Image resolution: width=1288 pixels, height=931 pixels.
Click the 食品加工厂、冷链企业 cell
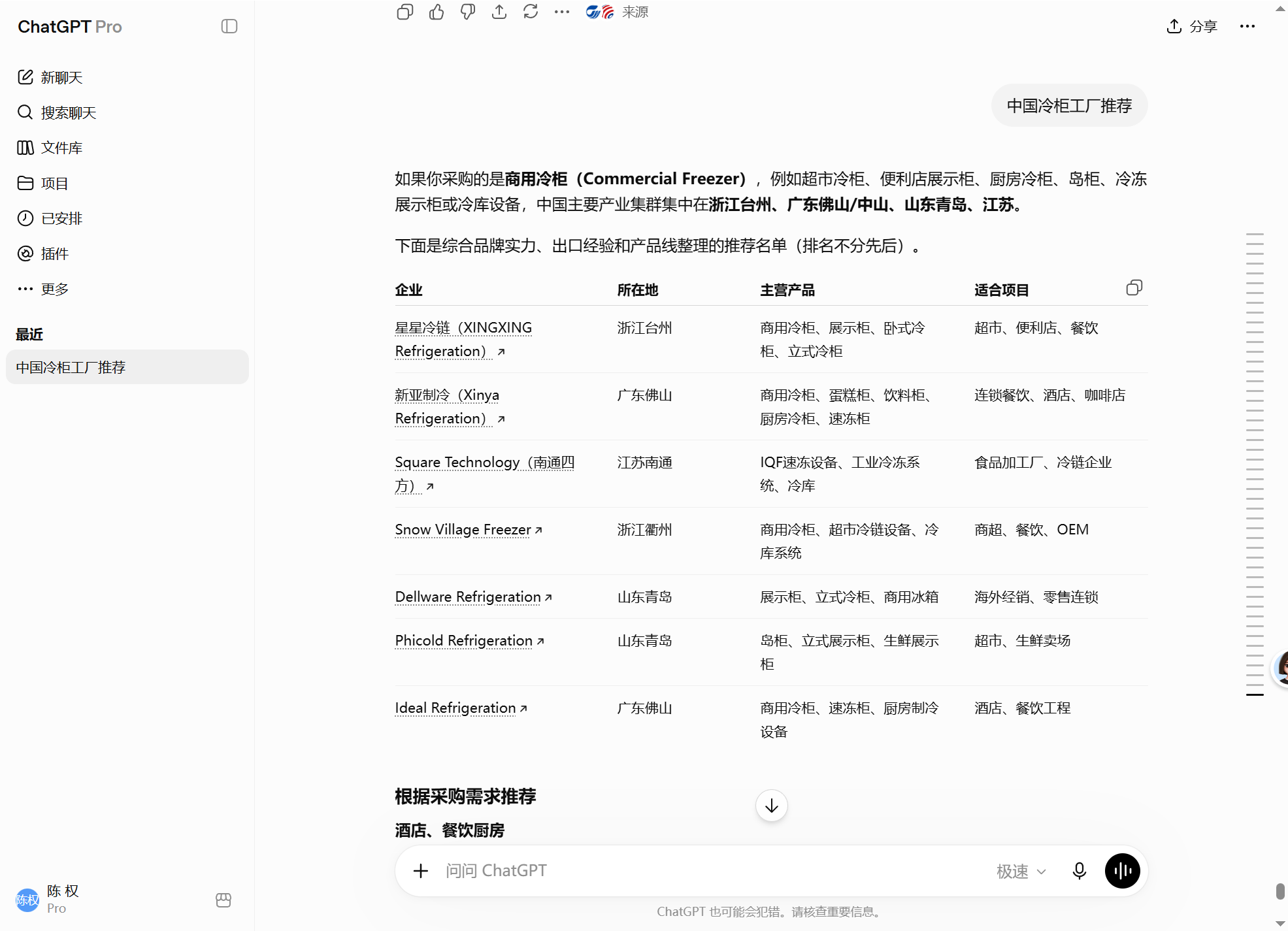(1043, 463)
